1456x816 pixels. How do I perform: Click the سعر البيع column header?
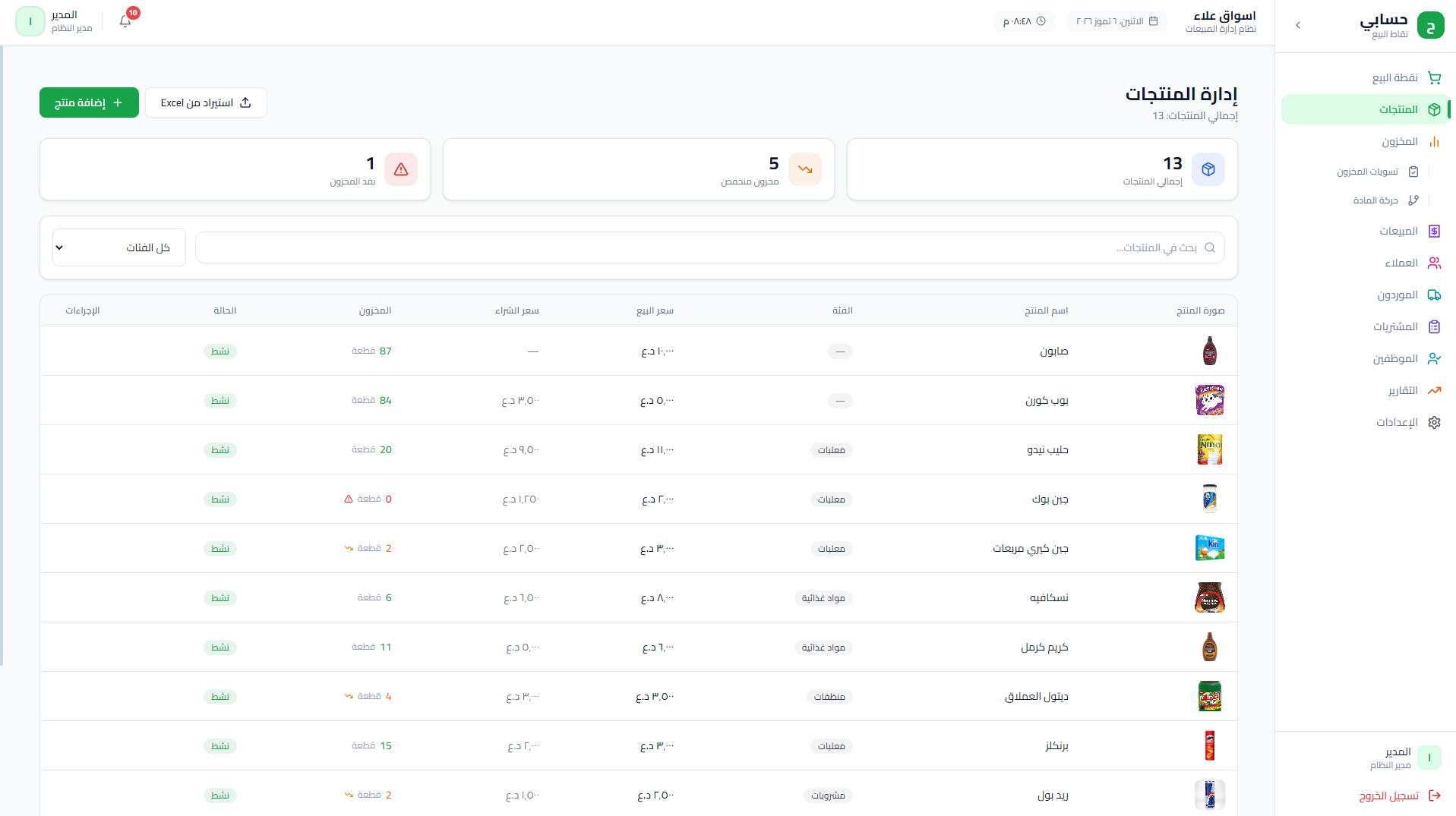click(x=655, y=310)
